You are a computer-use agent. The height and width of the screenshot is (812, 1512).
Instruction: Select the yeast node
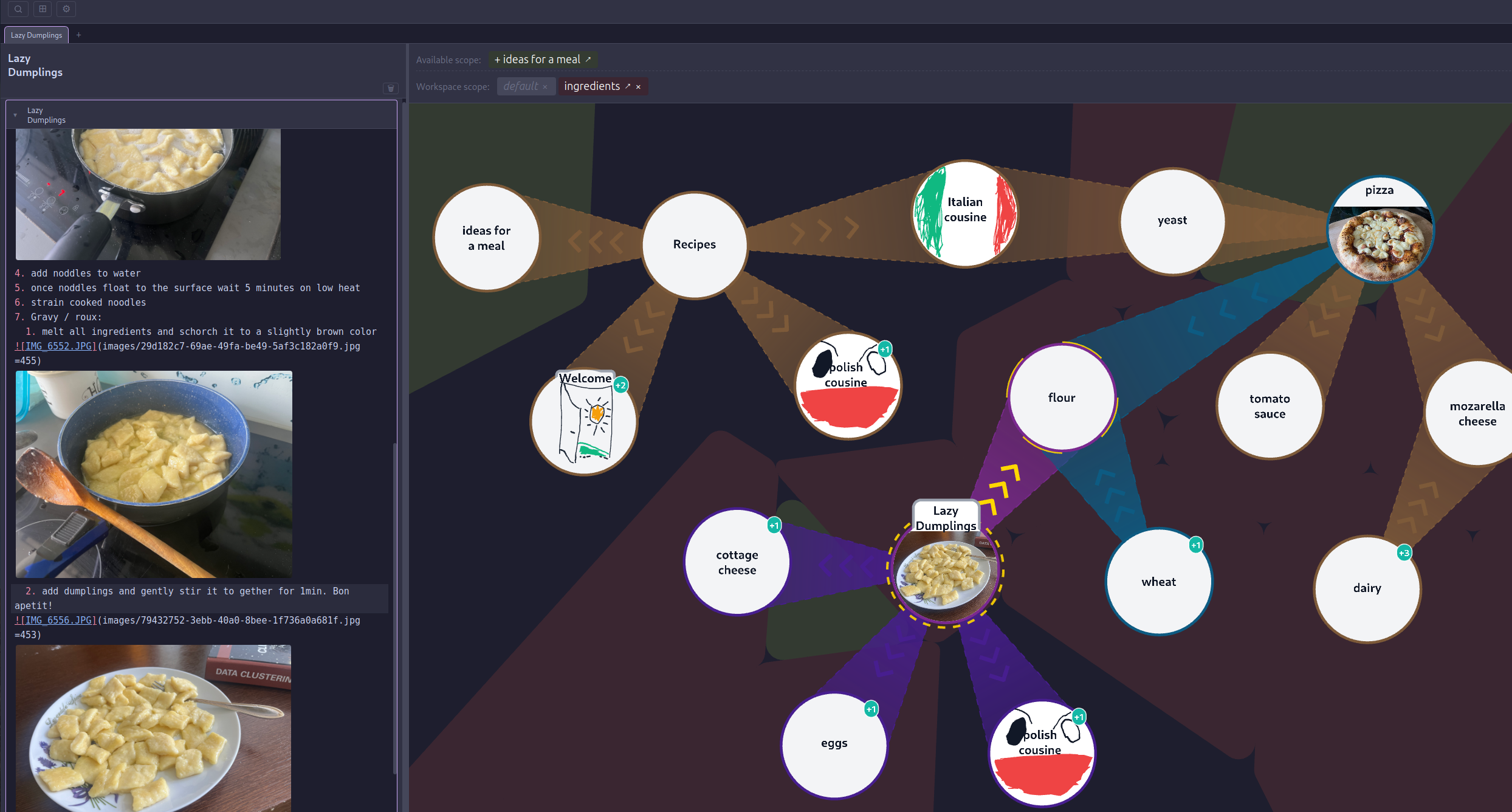pos(1172,221)
